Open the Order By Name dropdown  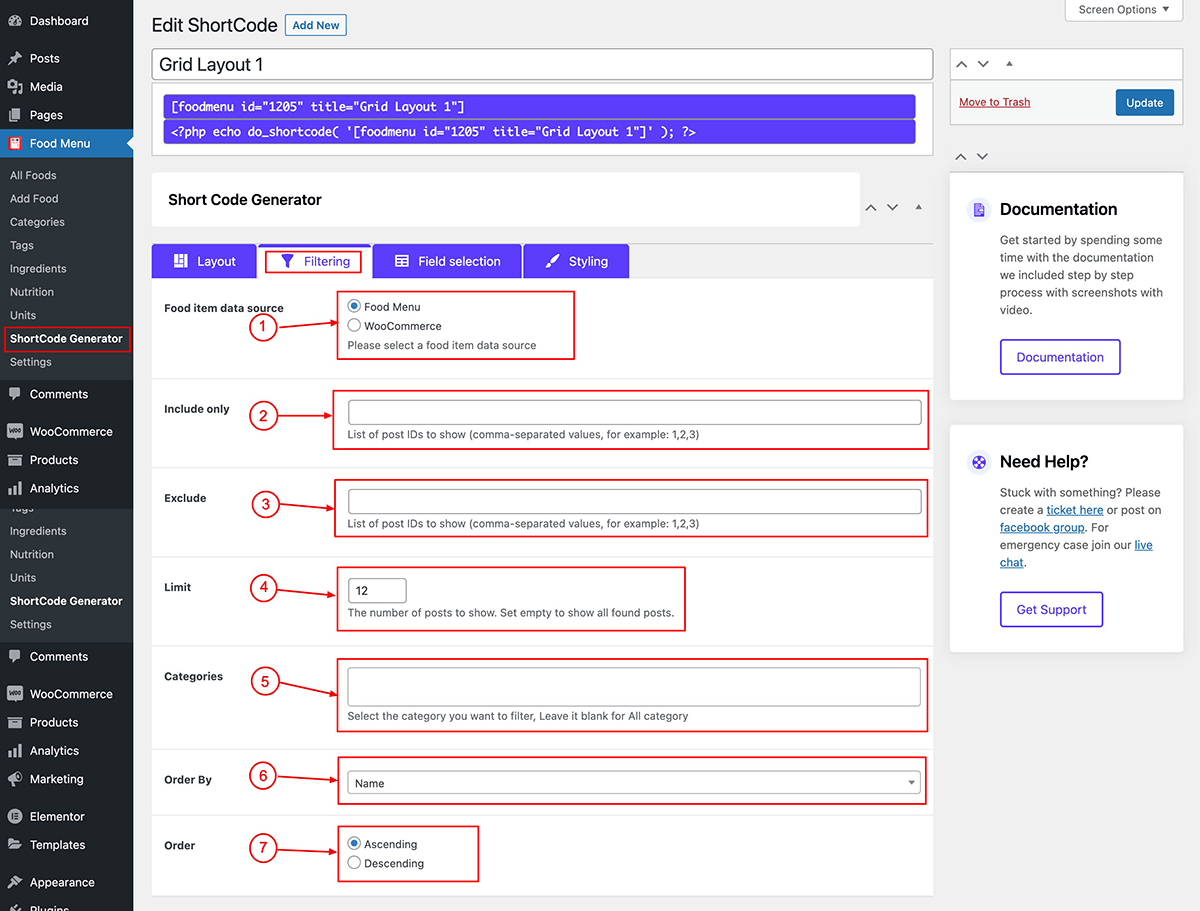[x=634, y=783]
